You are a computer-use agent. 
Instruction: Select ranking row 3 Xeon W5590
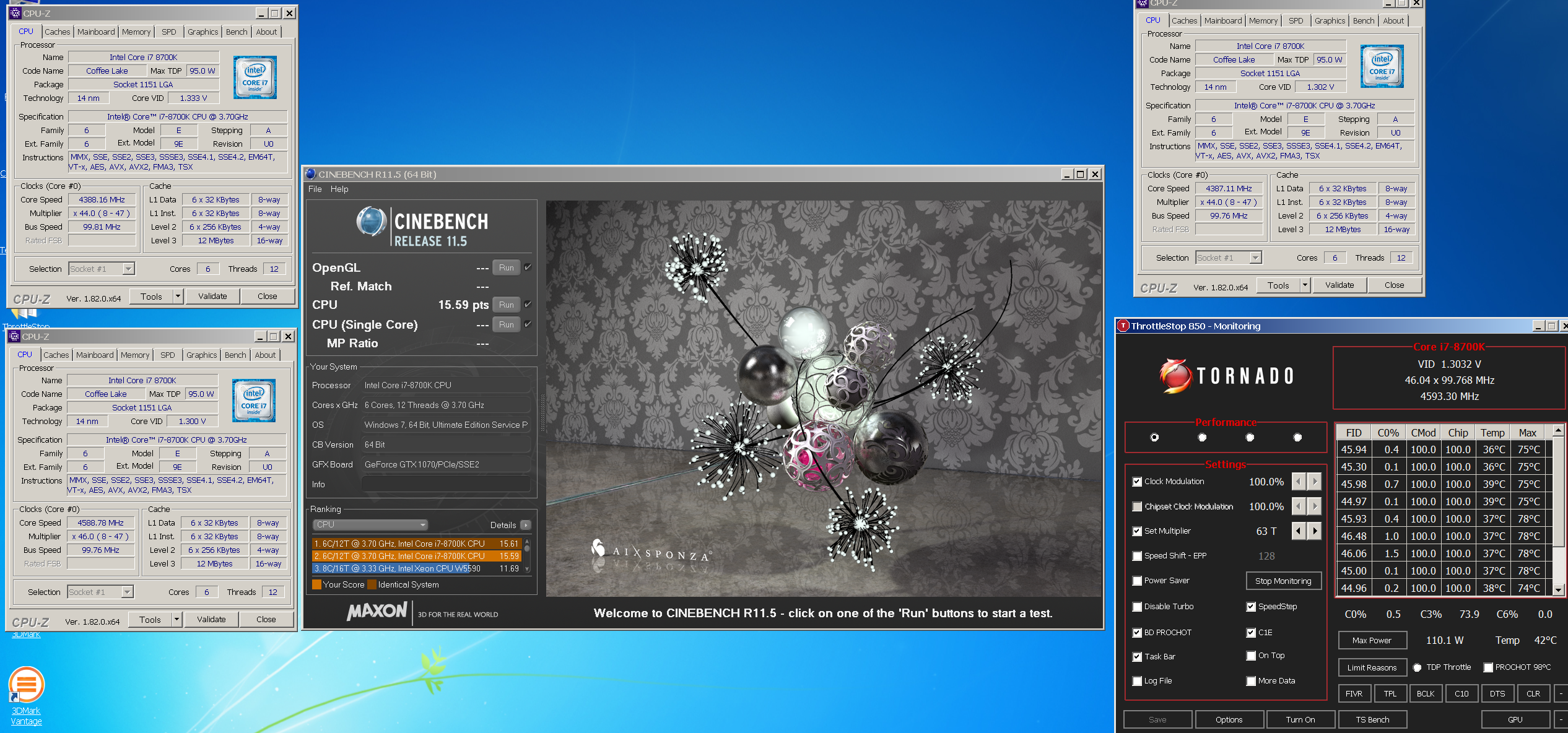(x=417, y=568)
